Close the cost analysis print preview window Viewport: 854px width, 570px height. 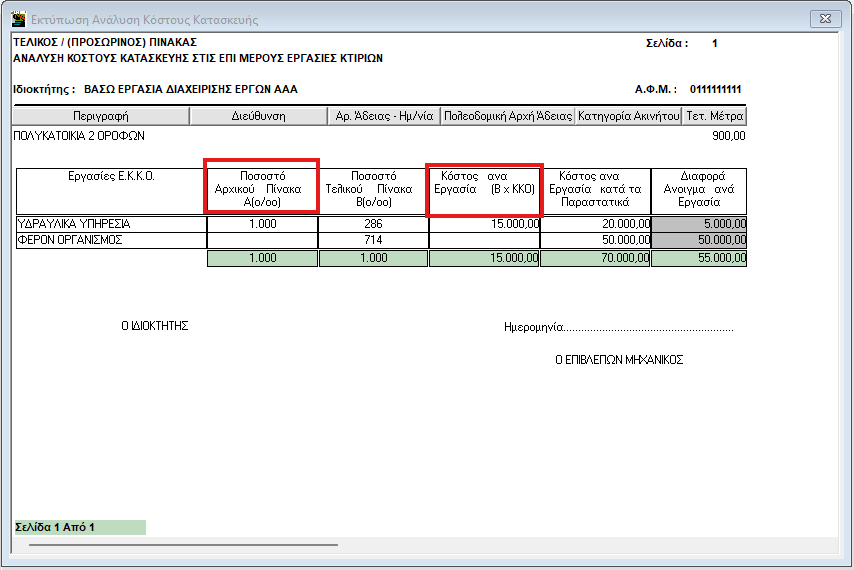[x=823, y=18]
